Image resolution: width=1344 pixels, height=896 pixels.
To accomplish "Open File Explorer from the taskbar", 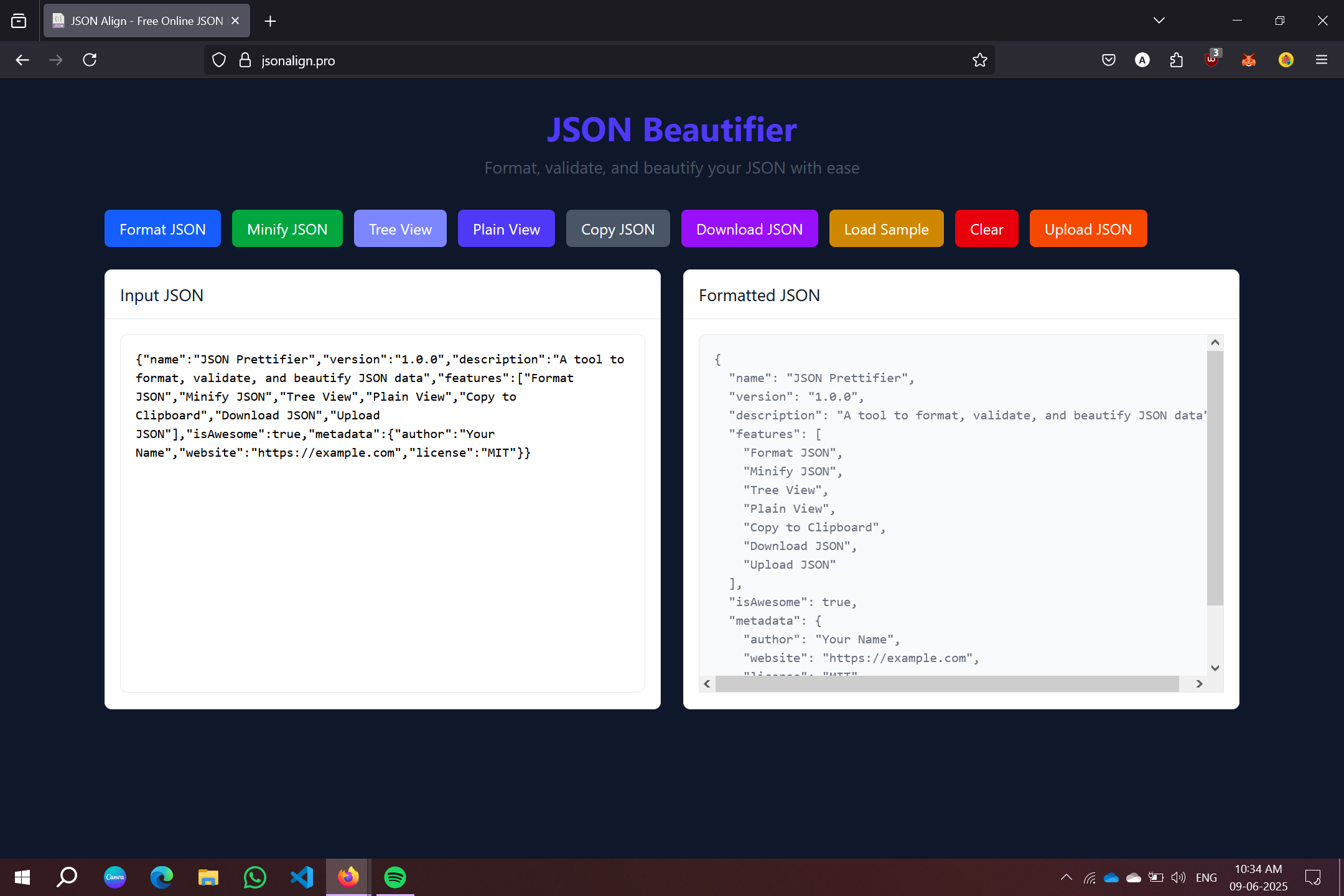I will tap(208, 877).
